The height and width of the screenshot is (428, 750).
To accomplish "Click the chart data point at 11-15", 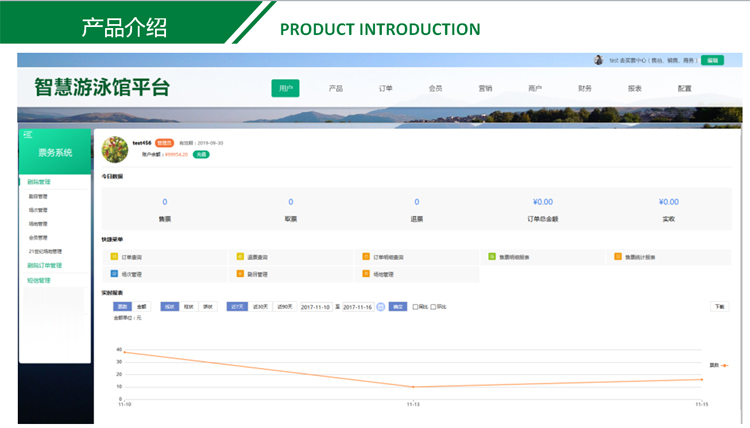I will (702, 379).
